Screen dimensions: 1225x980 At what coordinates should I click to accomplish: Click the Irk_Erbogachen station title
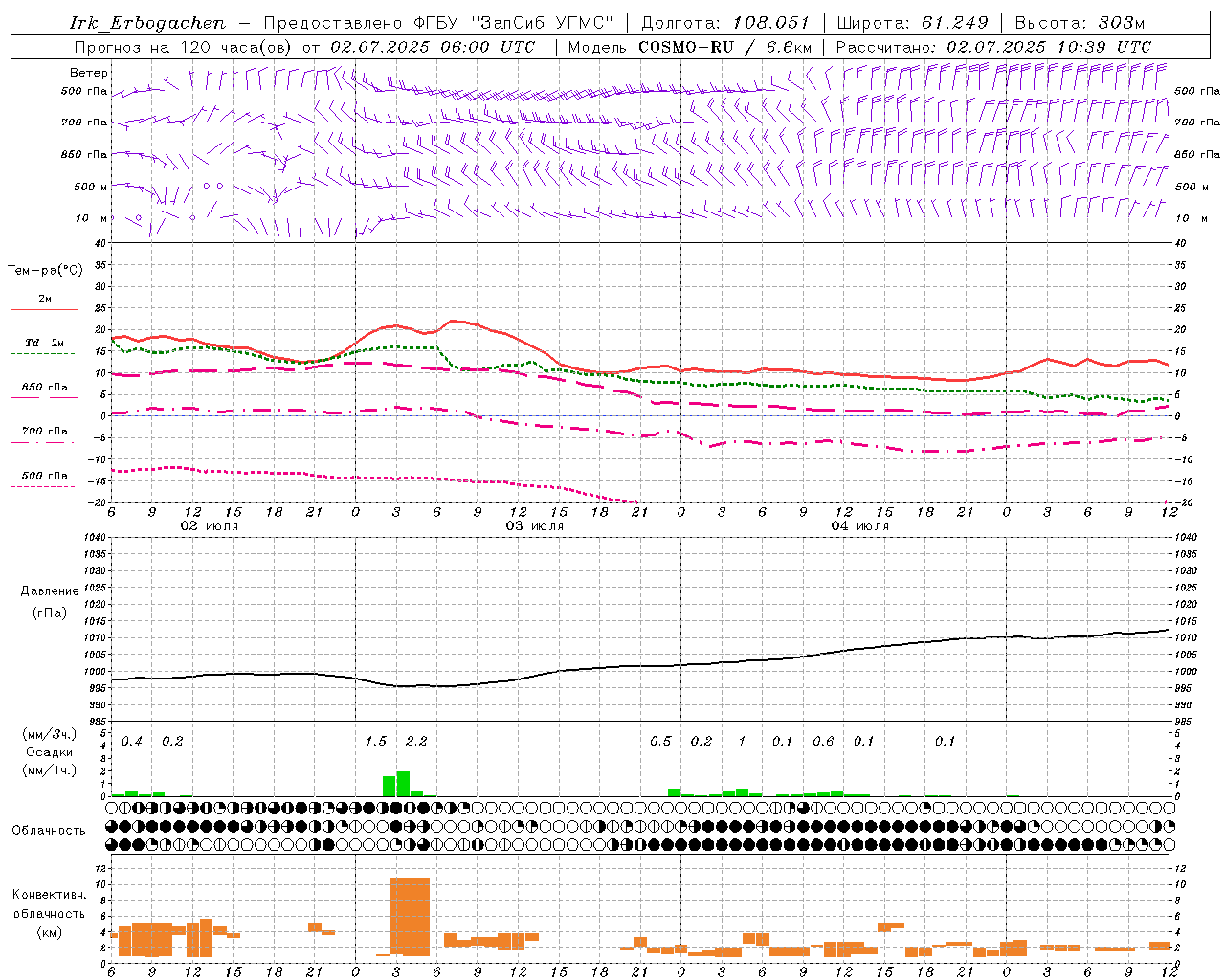[148, 23]
